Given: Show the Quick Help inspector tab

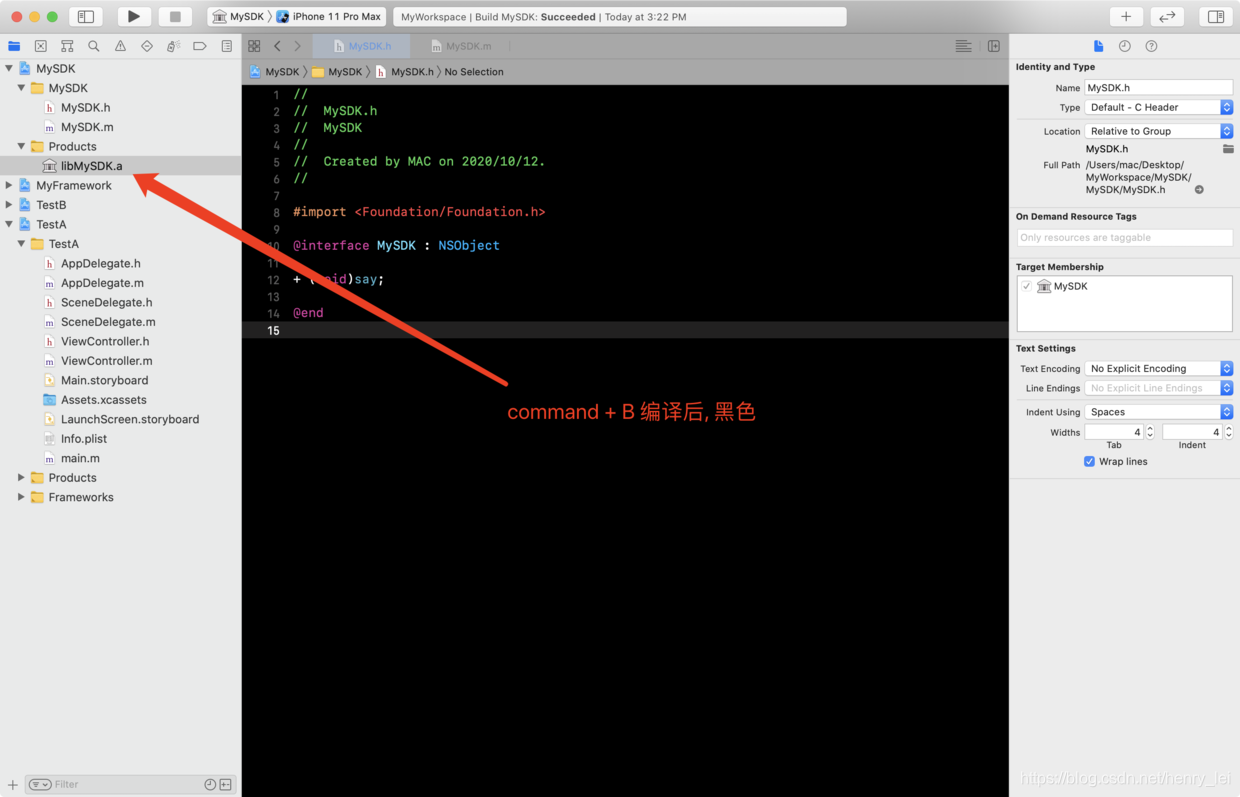Looking at the screenshot, I should pyautogui.click(x=1151, y=46).
